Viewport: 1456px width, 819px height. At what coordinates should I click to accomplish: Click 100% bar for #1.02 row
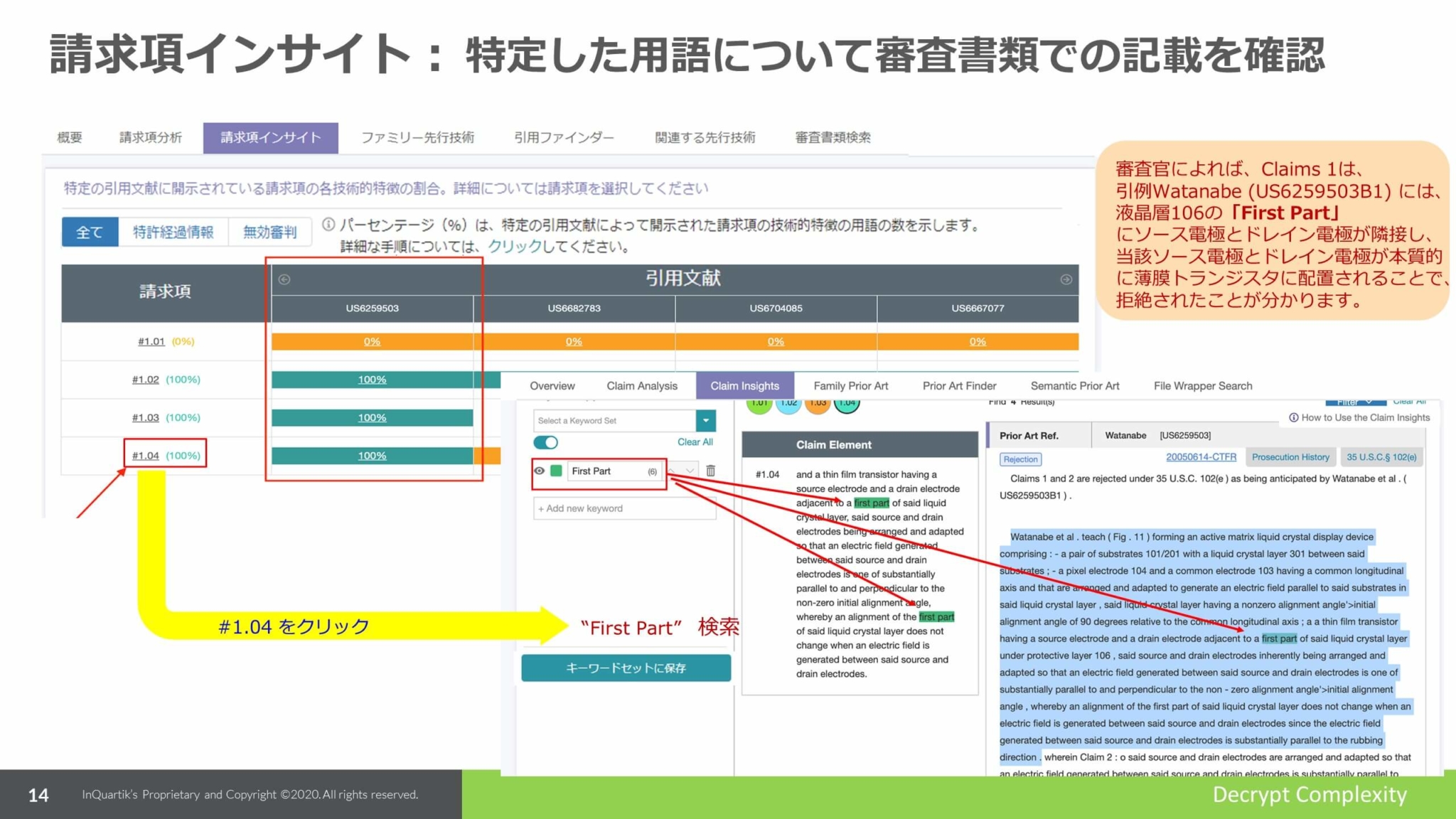(373, 380)
